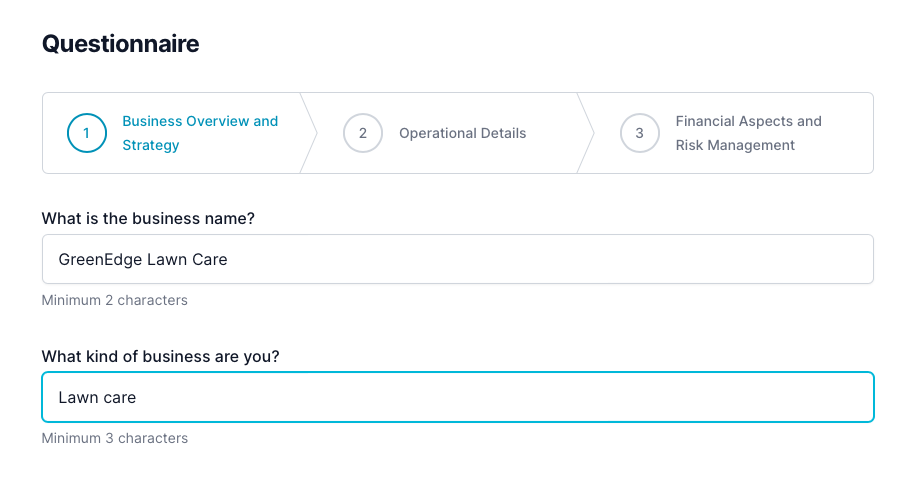Click the "Minimum 3 characters" helper text
905x479 pixels.
(x=114, y=438)
